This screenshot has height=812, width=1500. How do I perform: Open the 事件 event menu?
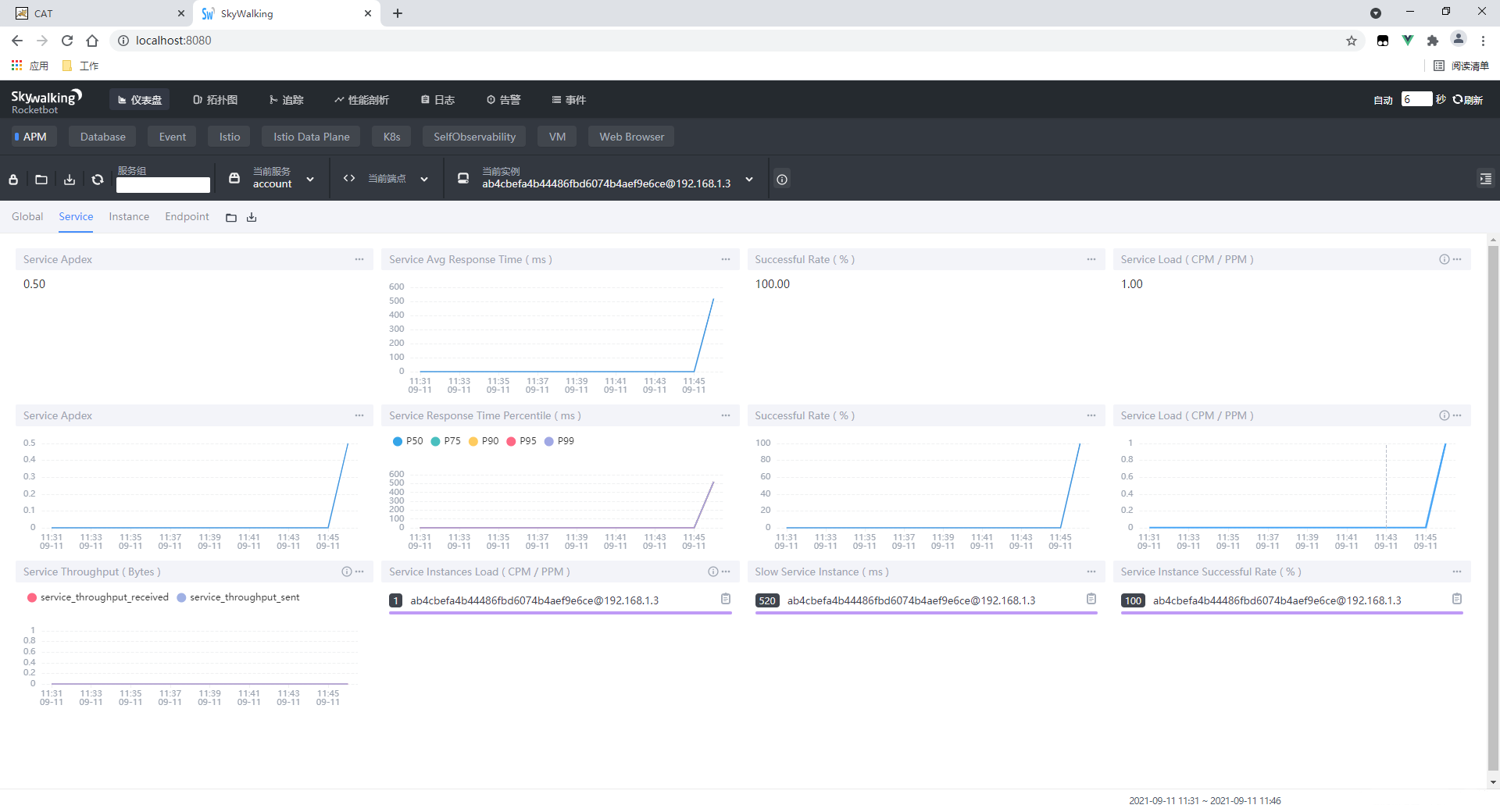pos(569,100)
